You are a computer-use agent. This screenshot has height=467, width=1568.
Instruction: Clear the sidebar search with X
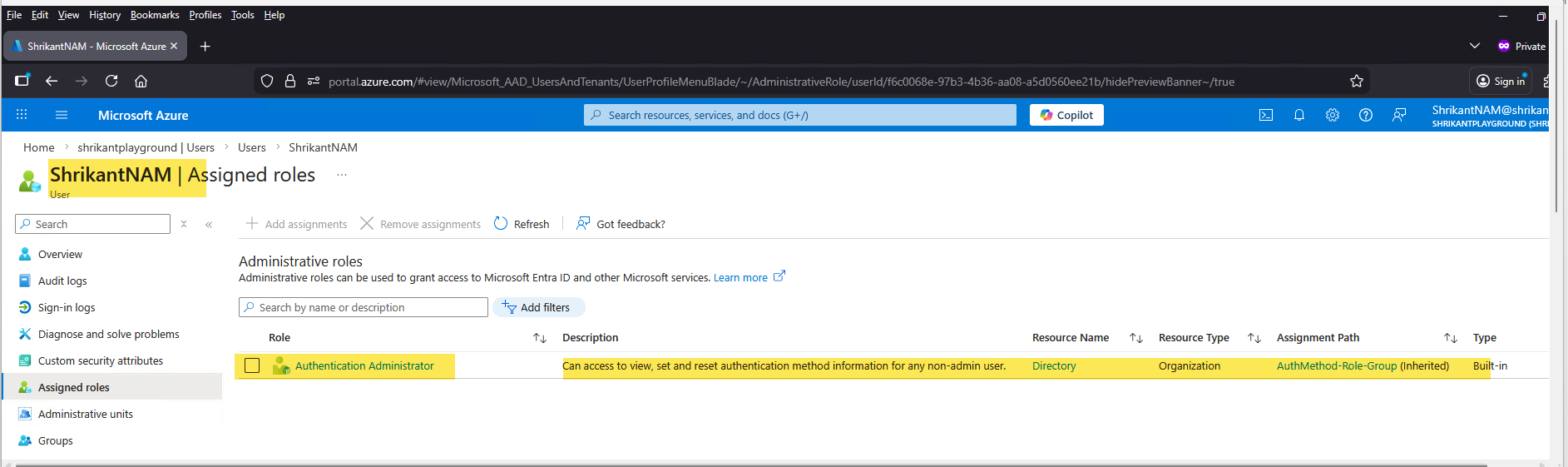[184, 224]
